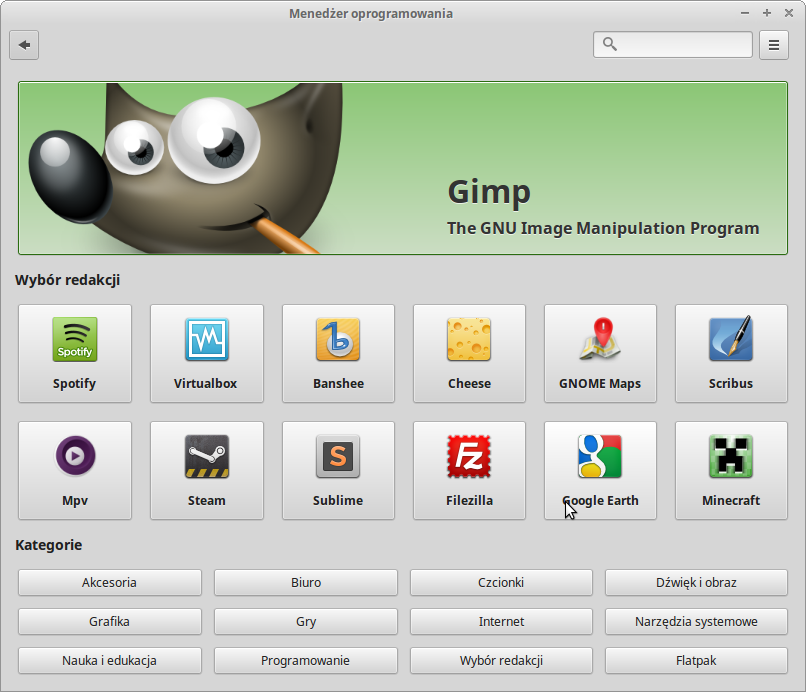Go back with the arrow button
Image resolution: width=806 pixels, height=692 pixels.
[x=24, y=45]
